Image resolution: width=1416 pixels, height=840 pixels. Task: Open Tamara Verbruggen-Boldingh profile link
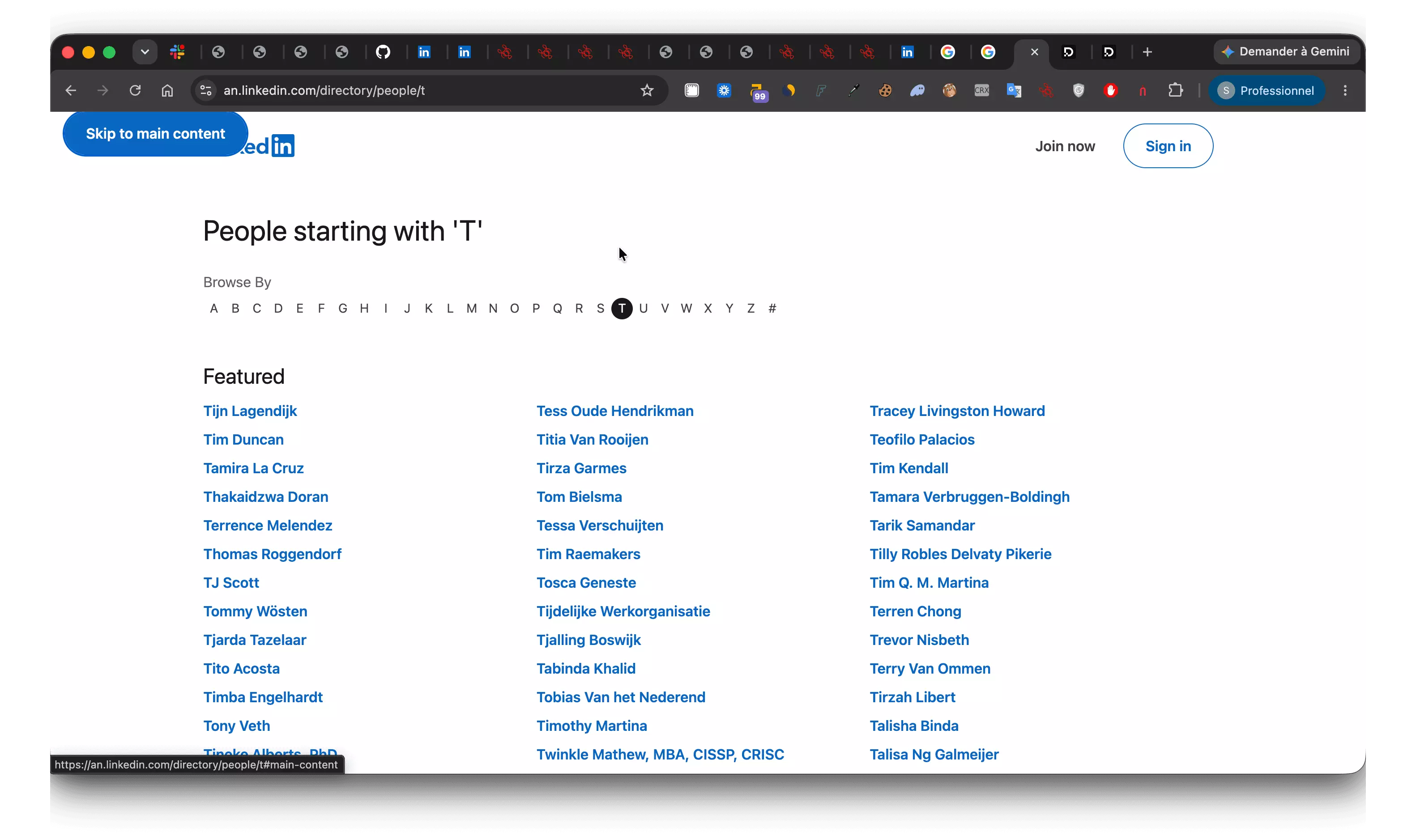point(970,496)
